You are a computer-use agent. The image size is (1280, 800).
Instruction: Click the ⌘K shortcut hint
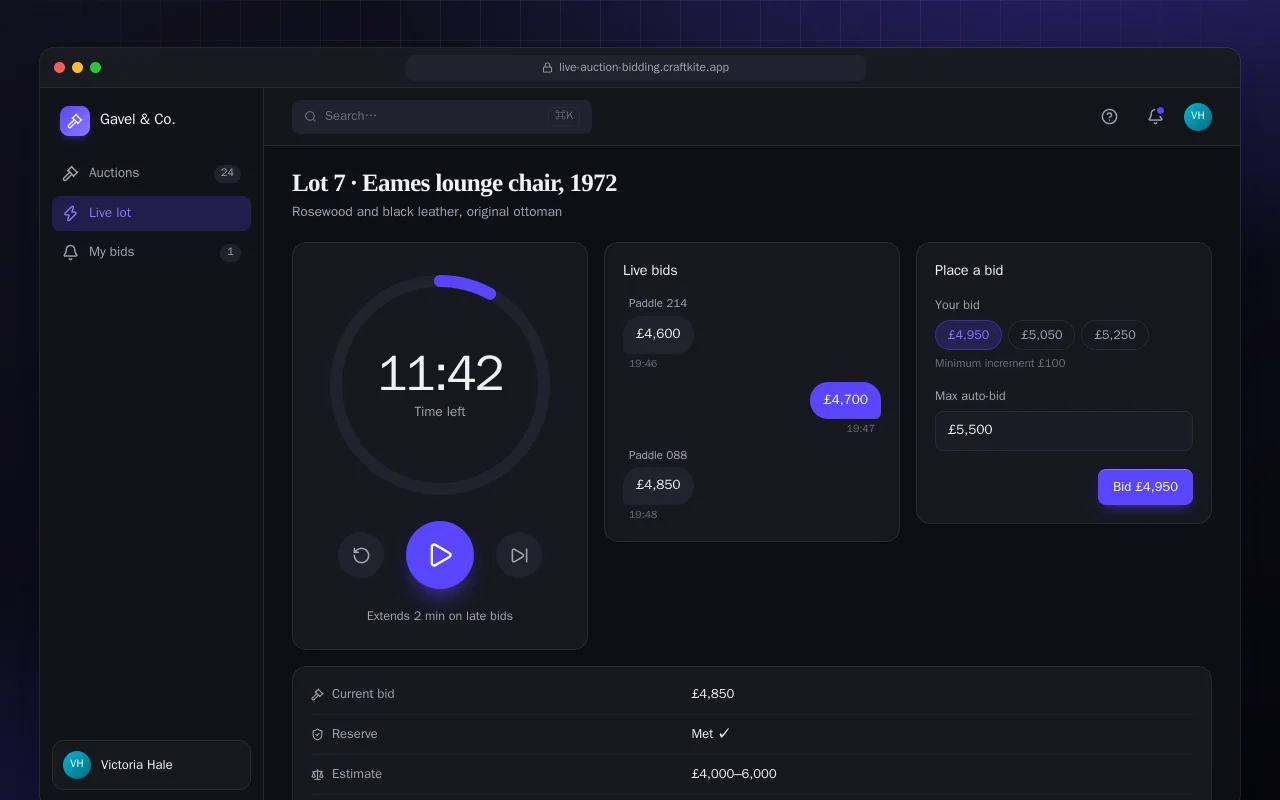[x=564, y=116]
